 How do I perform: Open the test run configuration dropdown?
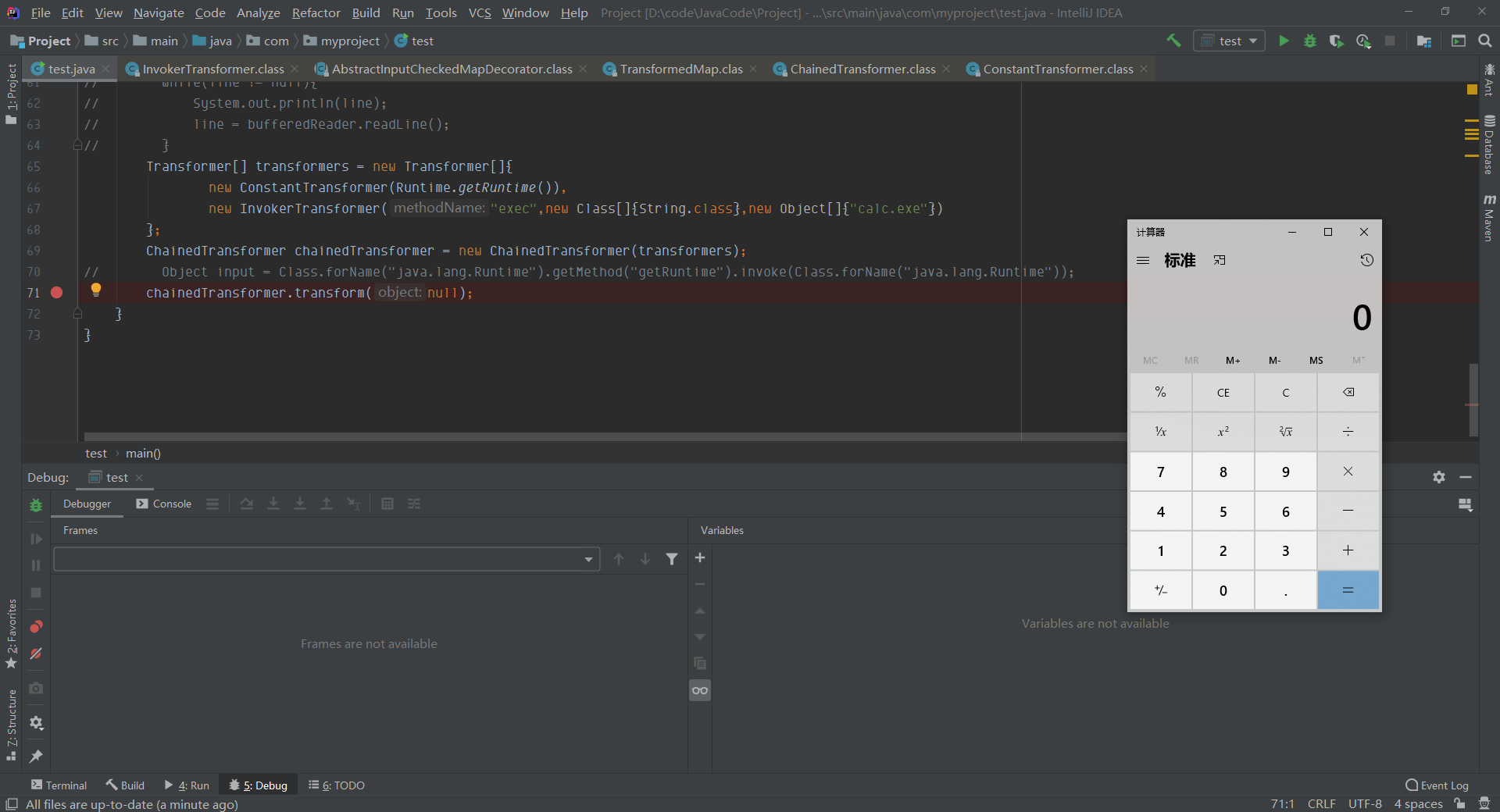click(x=1230, y=41)
